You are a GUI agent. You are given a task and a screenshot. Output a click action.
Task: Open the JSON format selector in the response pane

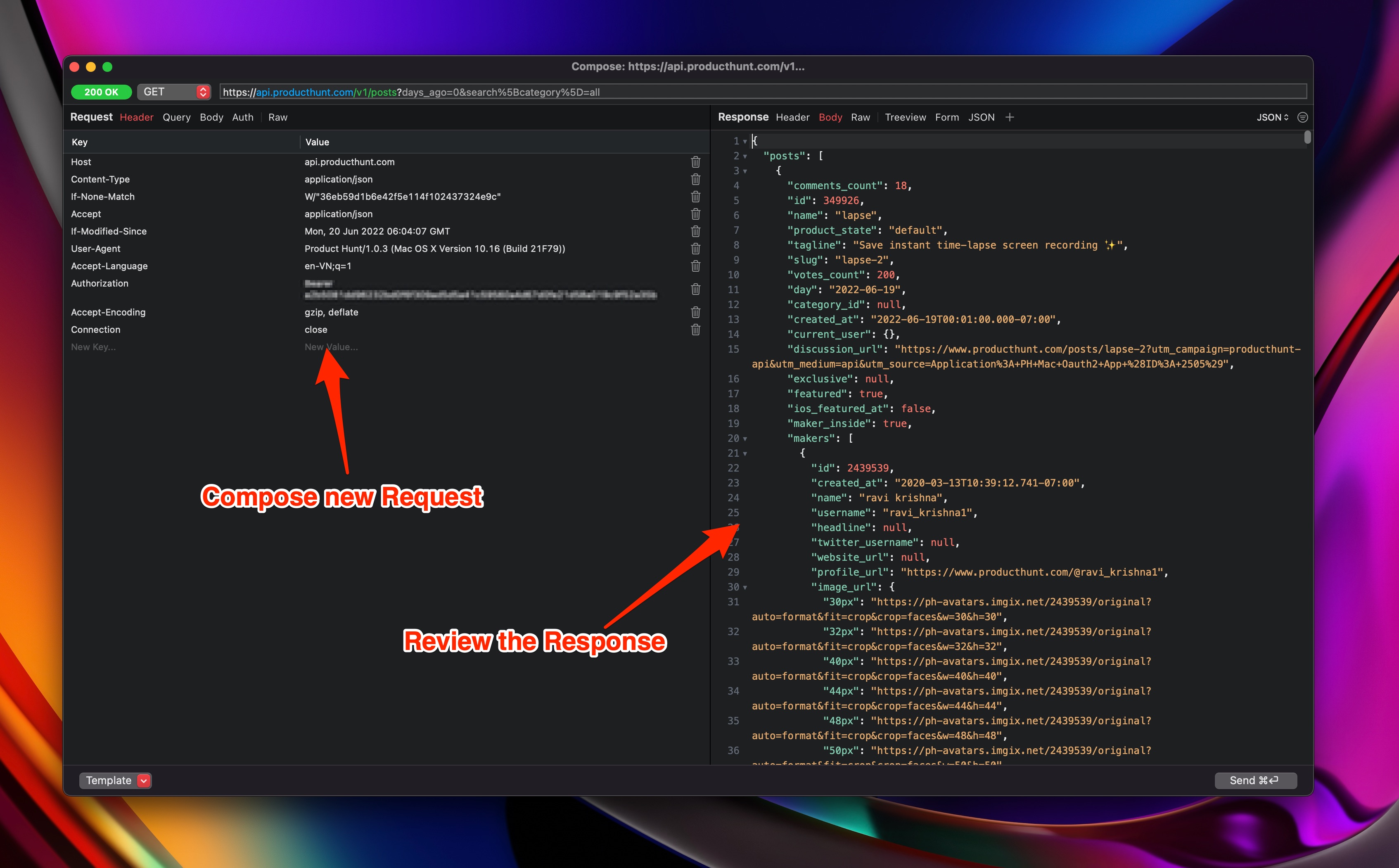(1272, 117)
